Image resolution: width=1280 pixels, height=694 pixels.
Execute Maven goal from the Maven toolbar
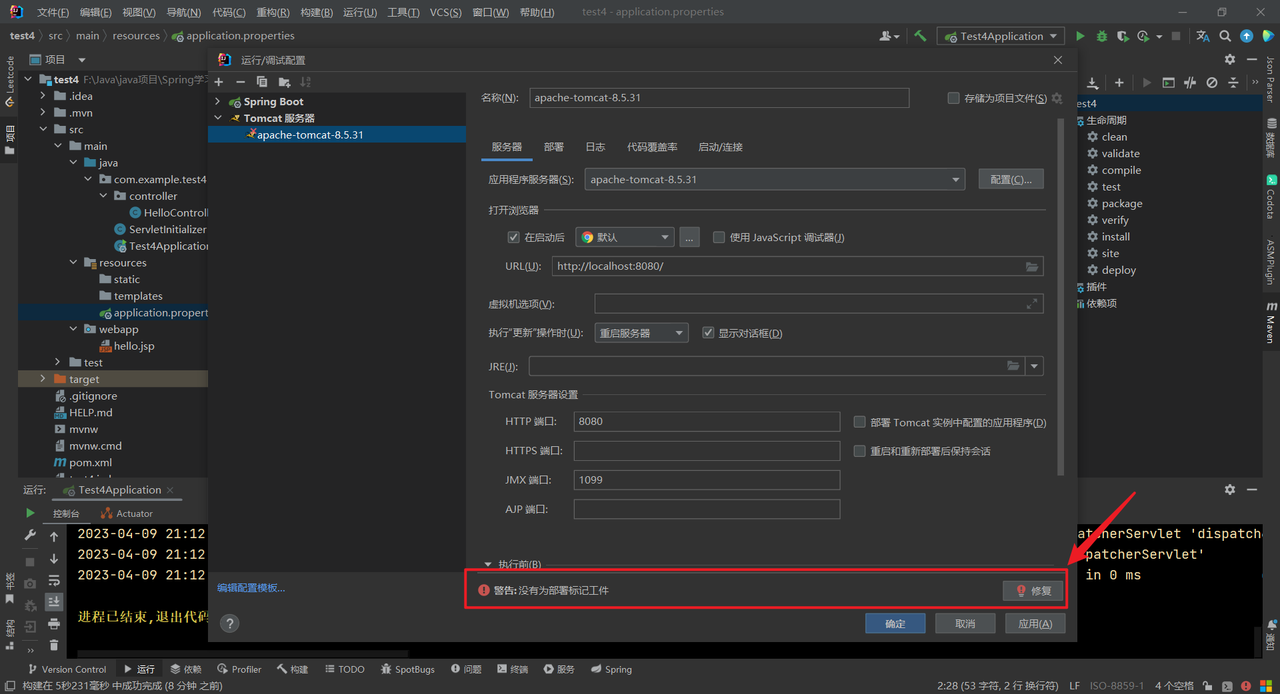(1168, 83)
